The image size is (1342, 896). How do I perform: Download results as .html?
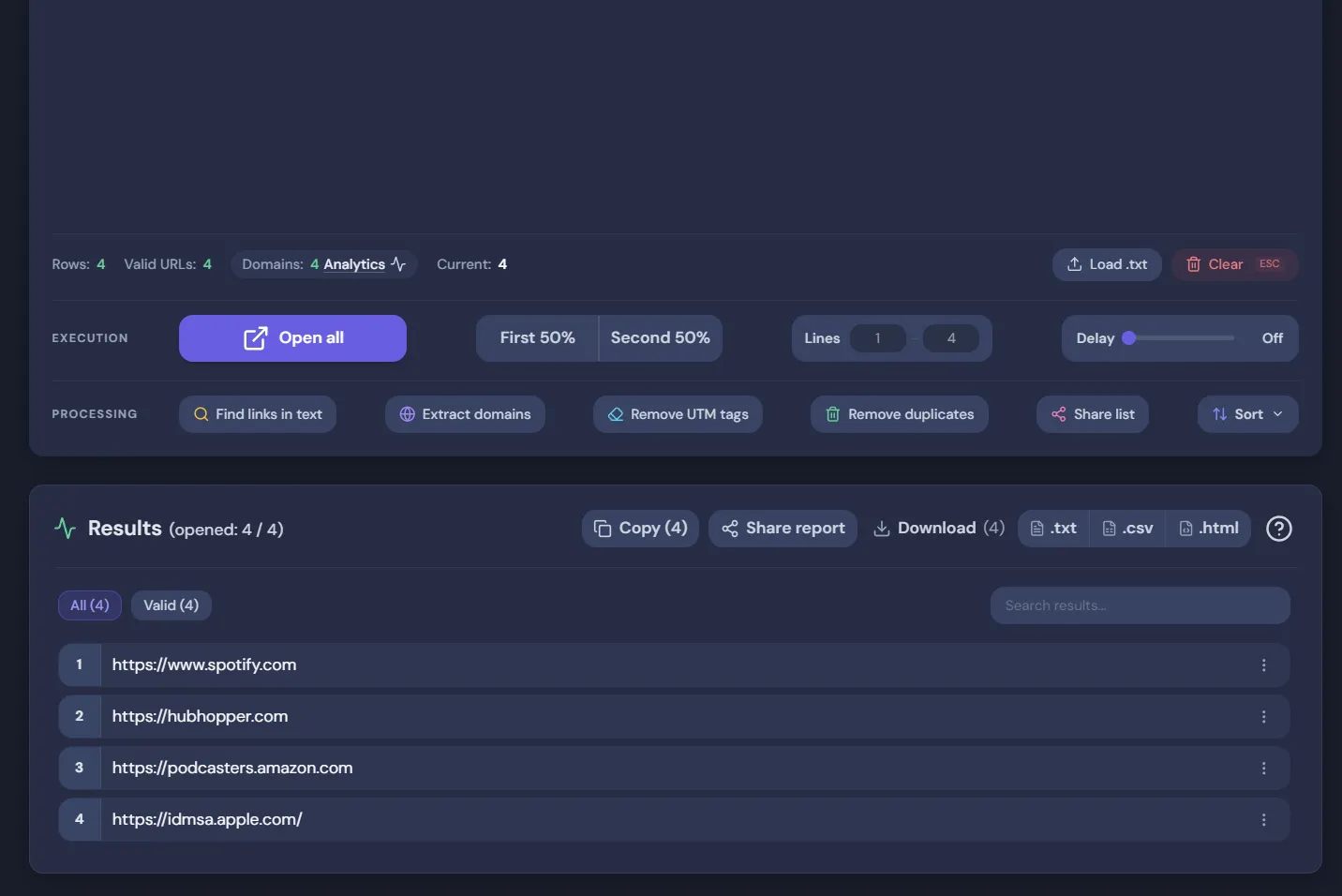1209,529
